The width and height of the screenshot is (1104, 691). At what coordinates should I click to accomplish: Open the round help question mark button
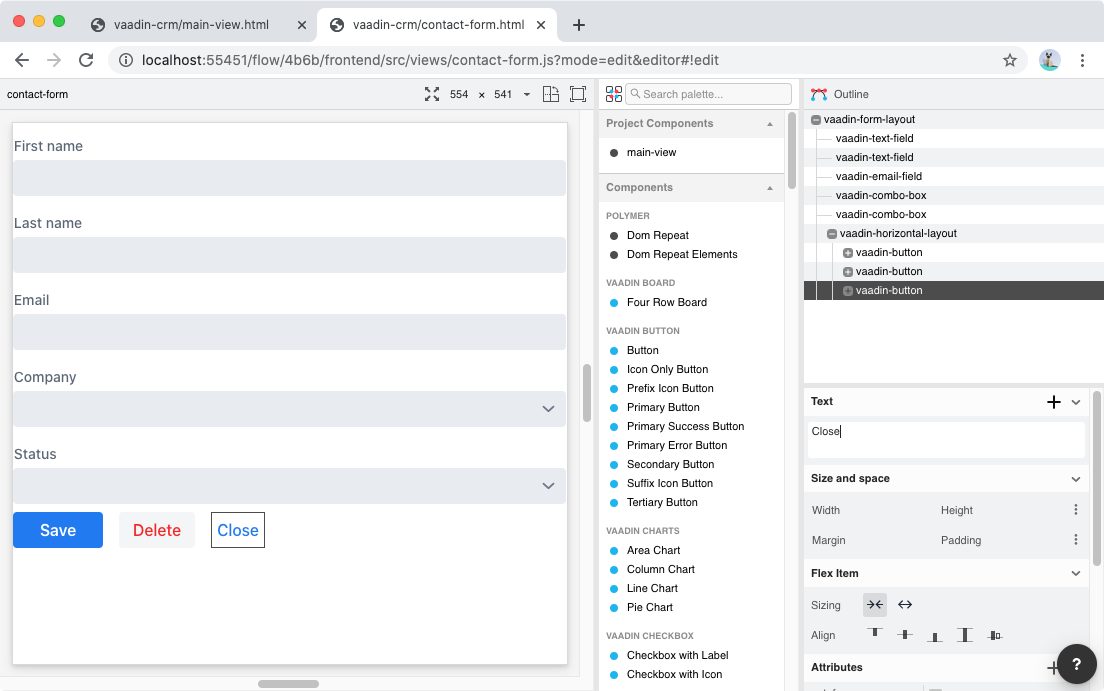(x=1076, y=664)
